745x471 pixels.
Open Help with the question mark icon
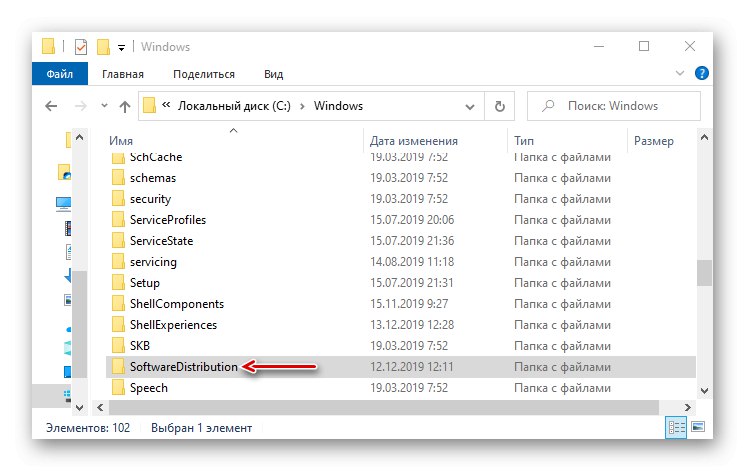click(x=701, y=73)
